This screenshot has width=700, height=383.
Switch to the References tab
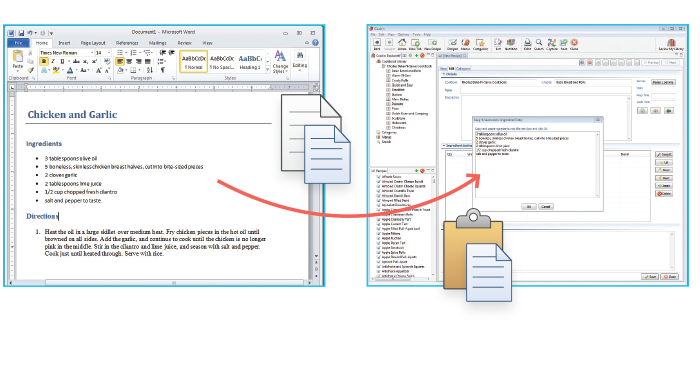coord(127,43)
